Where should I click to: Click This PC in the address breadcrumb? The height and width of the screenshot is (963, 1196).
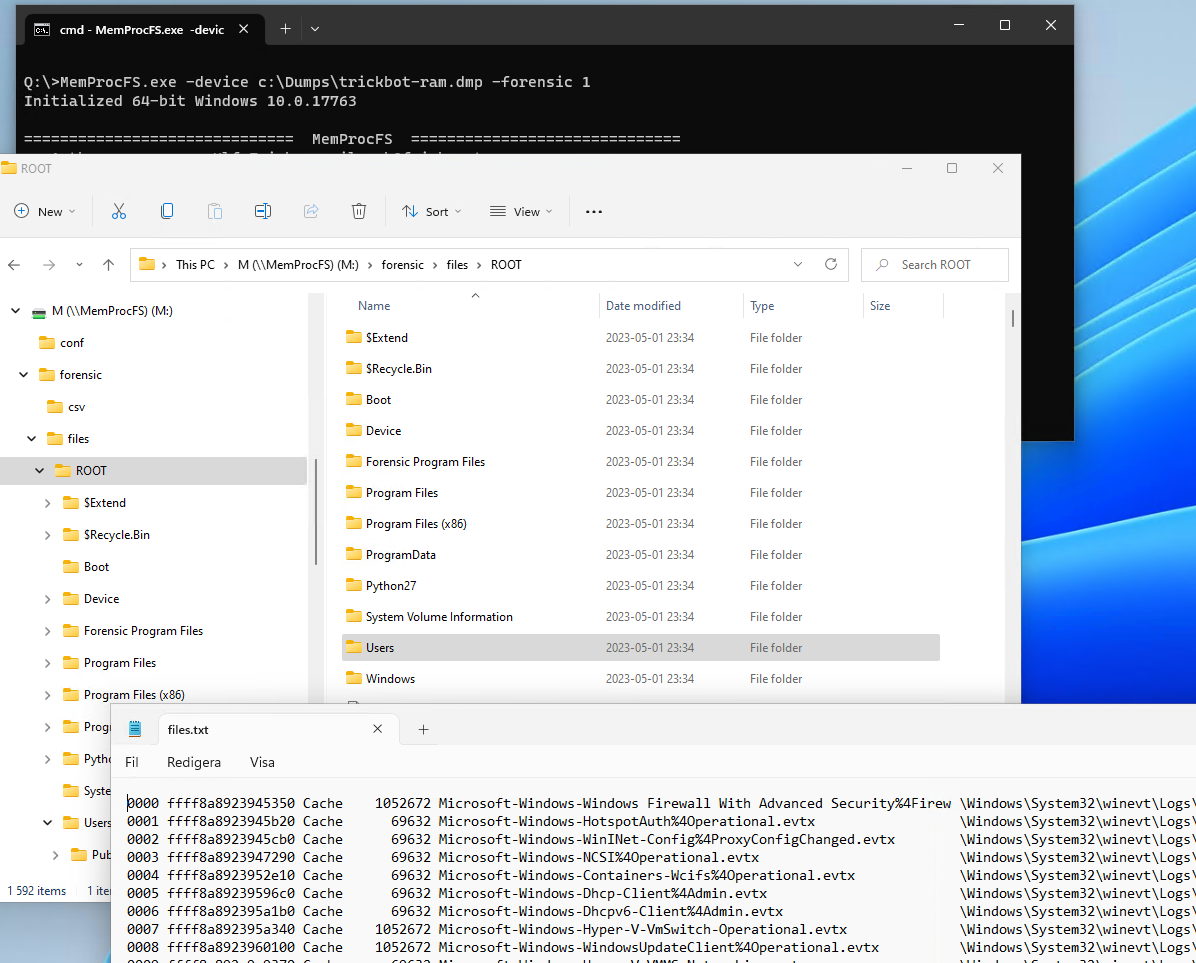coord(195,265)
